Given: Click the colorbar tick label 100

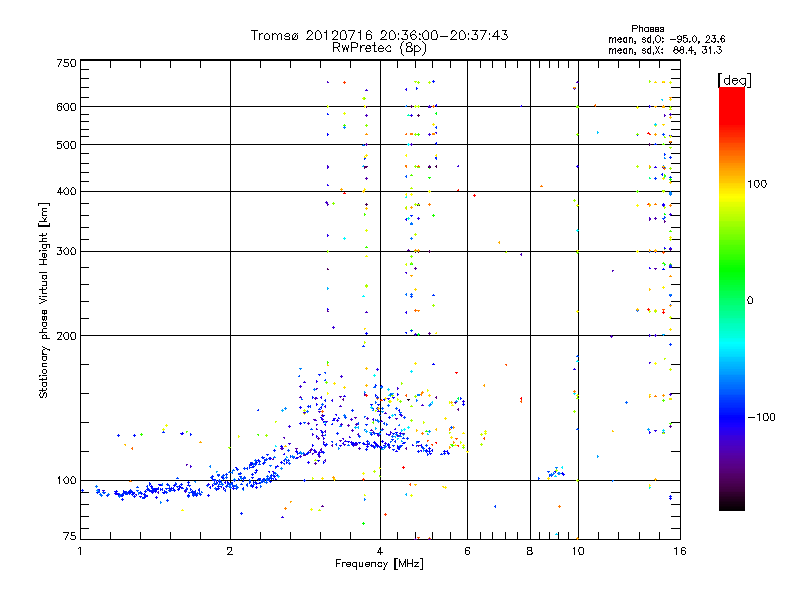Looking at the screenshot, I should pos(757,184).
